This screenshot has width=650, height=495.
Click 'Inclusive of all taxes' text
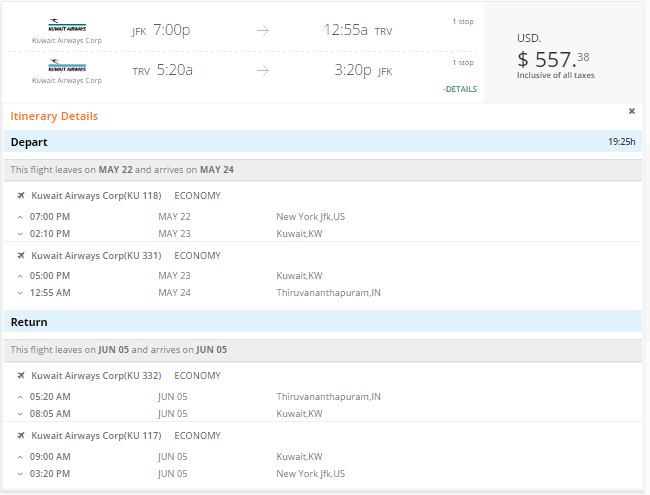[x=555, y=75]
